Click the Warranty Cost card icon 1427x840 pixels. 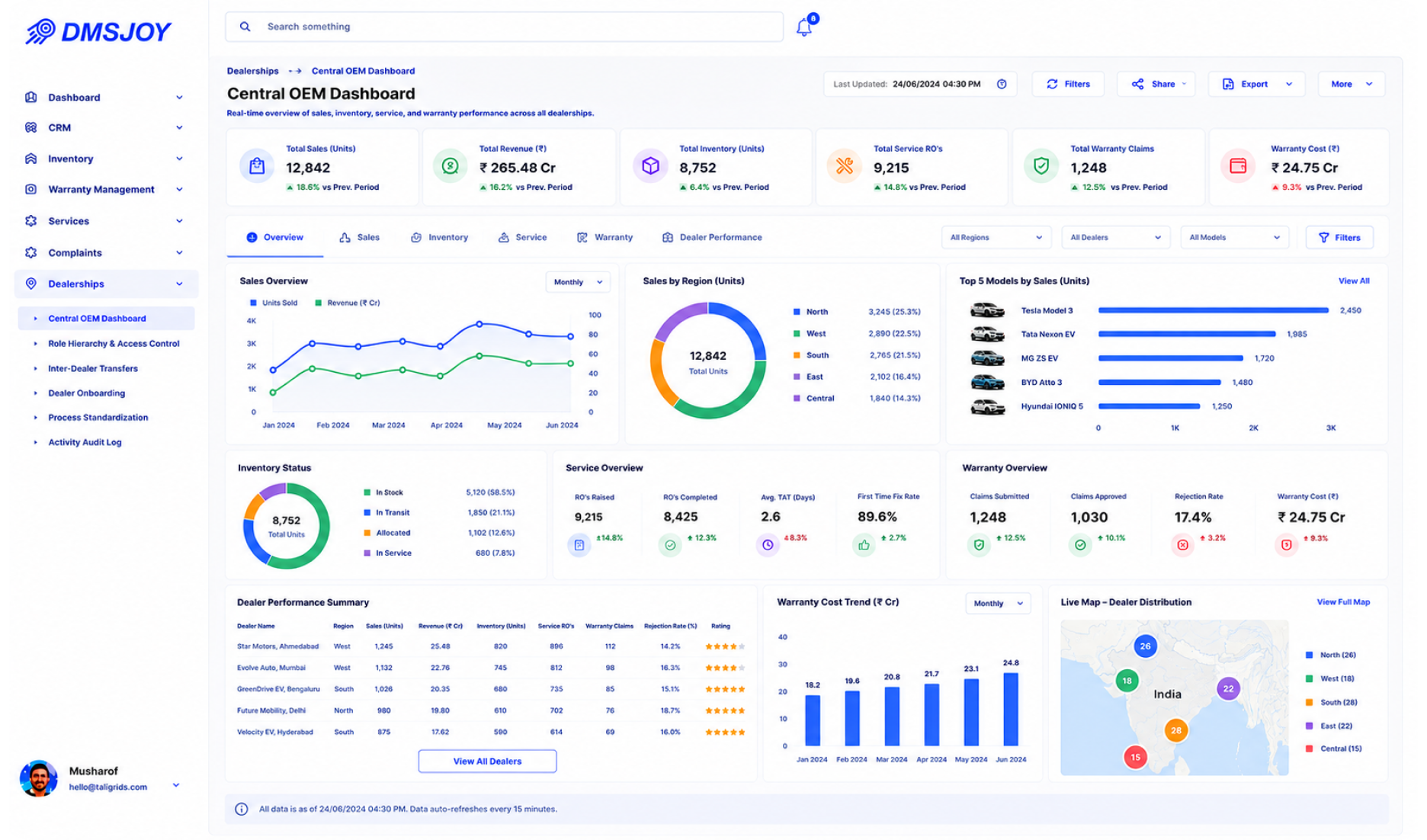[1238, 166]
